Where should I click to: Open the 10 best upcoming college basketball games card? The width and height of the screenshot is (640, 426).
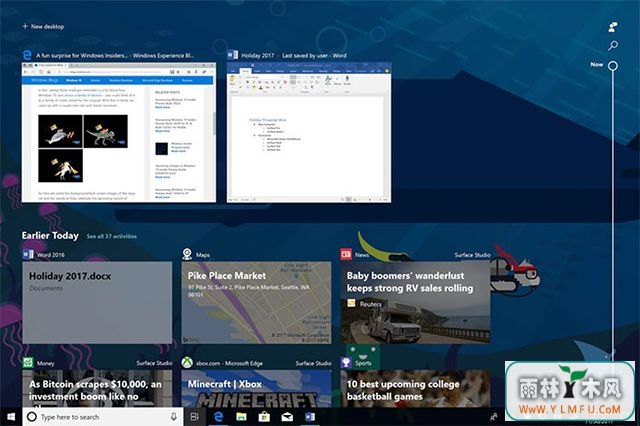(416, 388)
